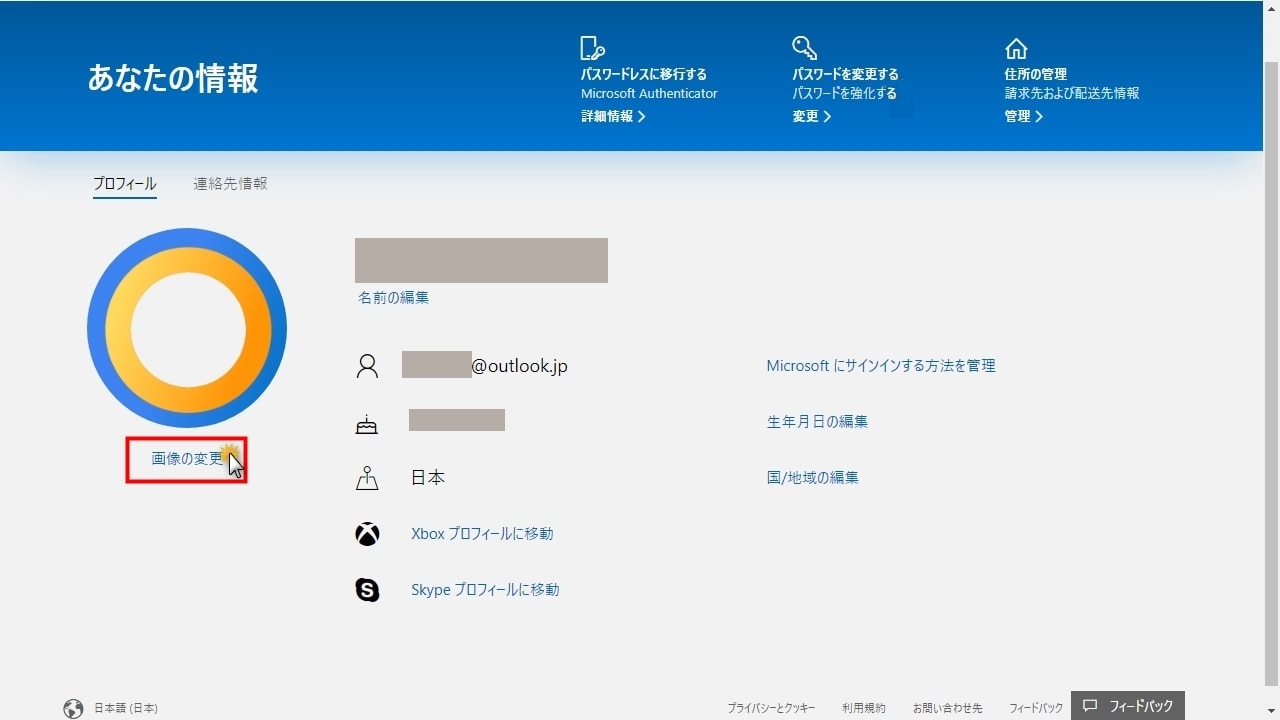Expand 詳細情報 under passwordless
This screenshot has width=1280, height=720.
613,116
